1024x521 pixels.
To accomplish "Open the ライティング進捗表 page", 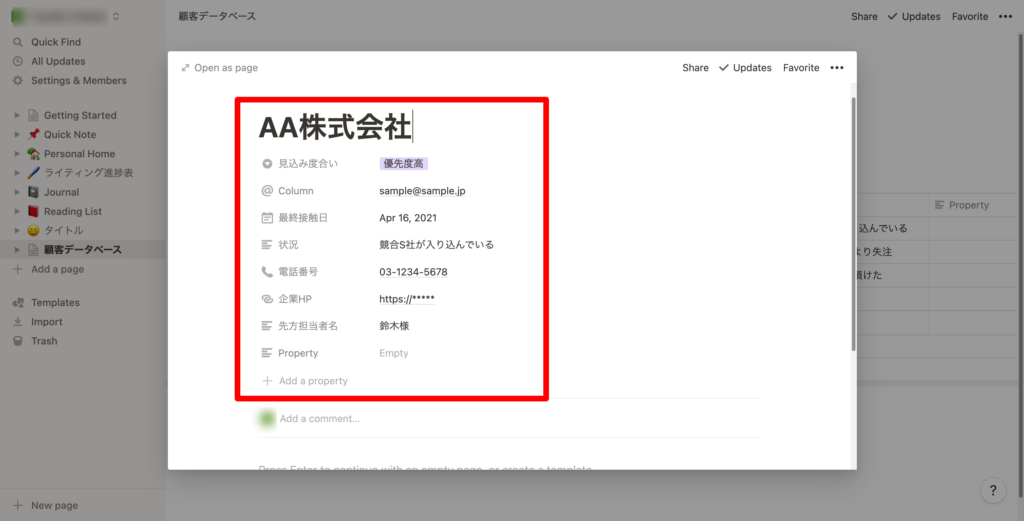I will point(88,173).
